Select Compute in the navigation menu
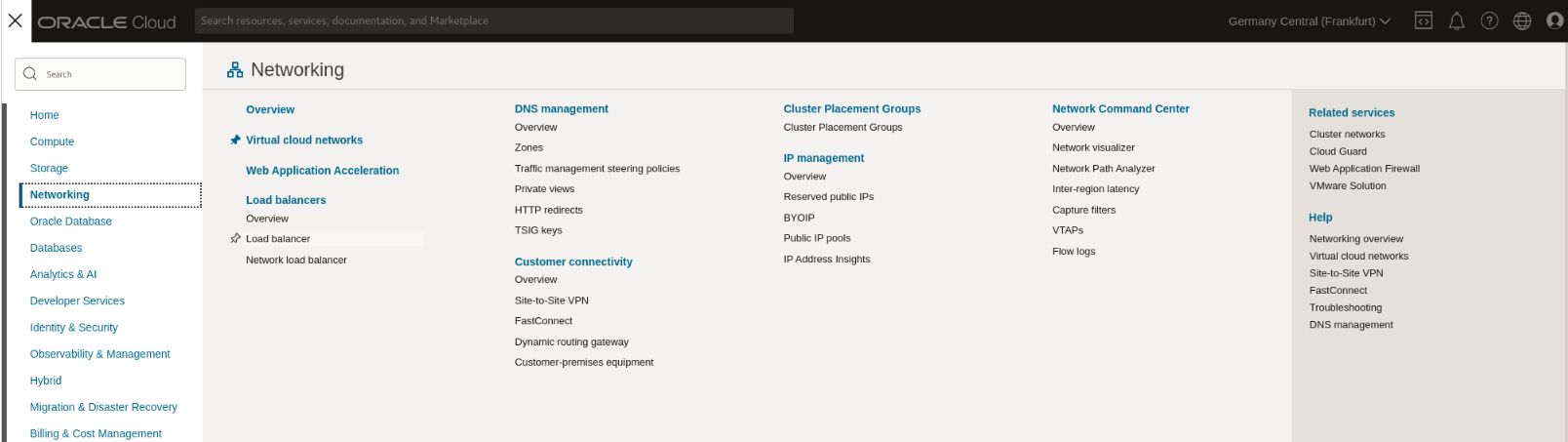Image resolution: width=1568 pixels, height=442 pixels. [x=52, y=141]
